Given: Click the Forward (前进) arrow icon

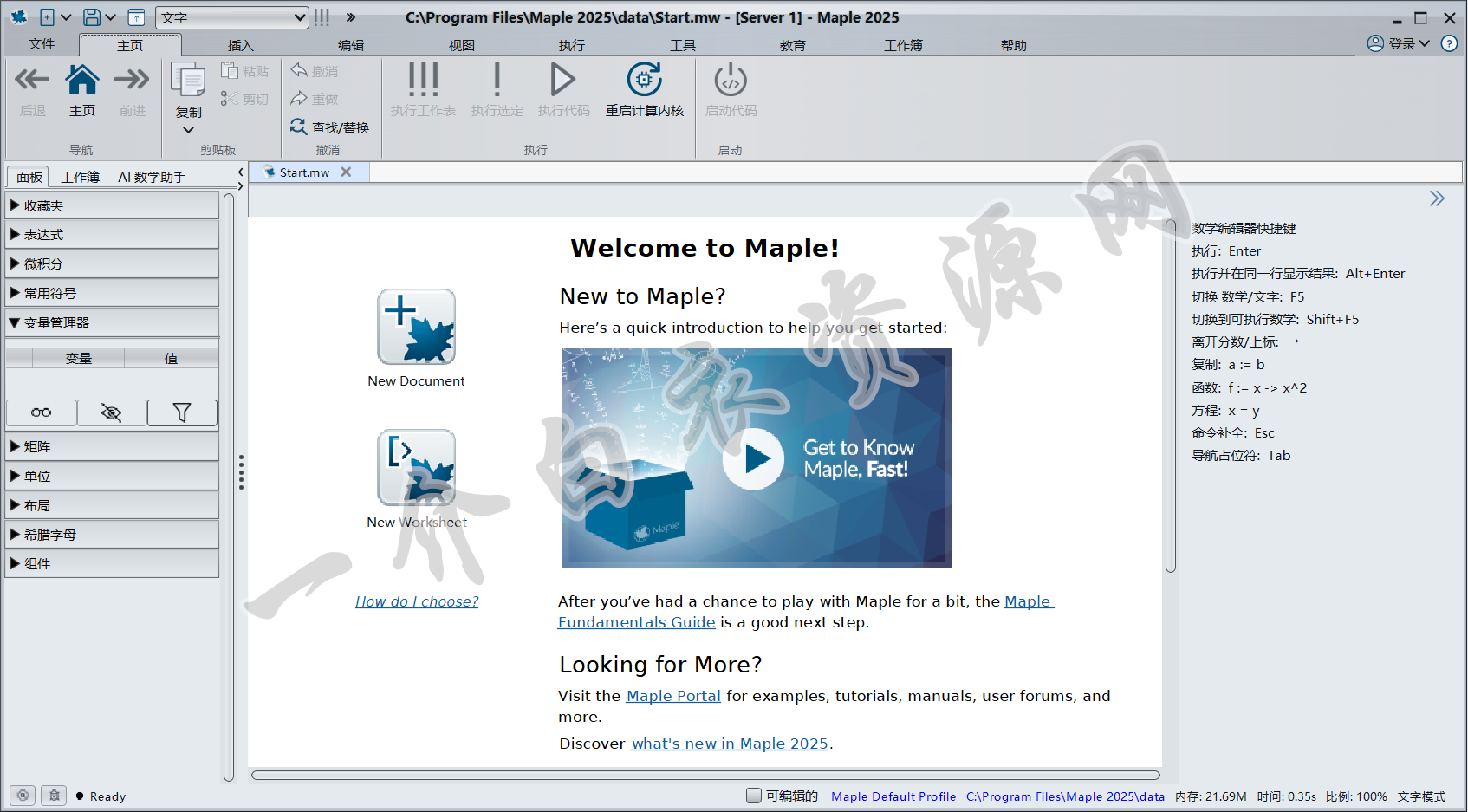Looking at the screenshot, I should click(x=132, y=80).
